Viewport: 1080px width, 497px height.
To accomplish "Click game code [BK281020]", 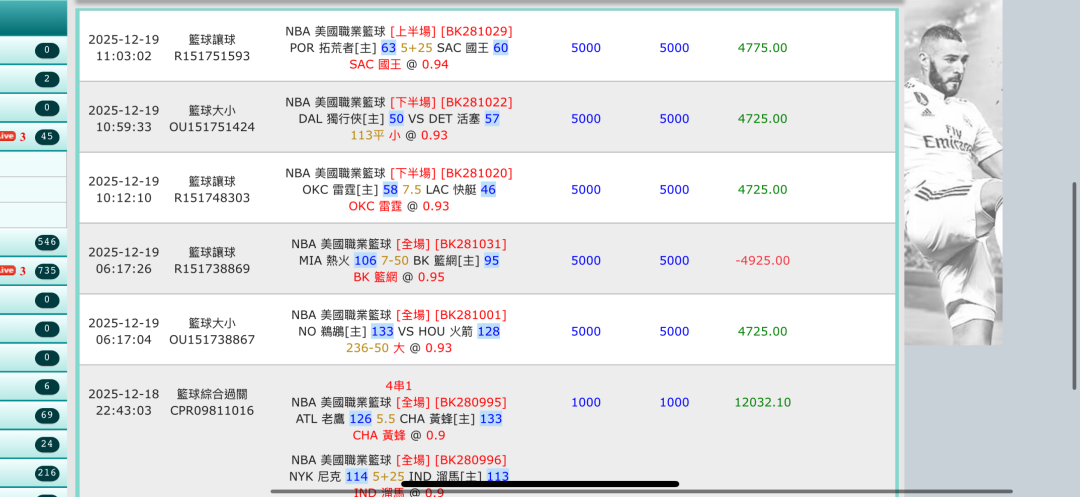I will pyautogui.click(x=476, y=173).
